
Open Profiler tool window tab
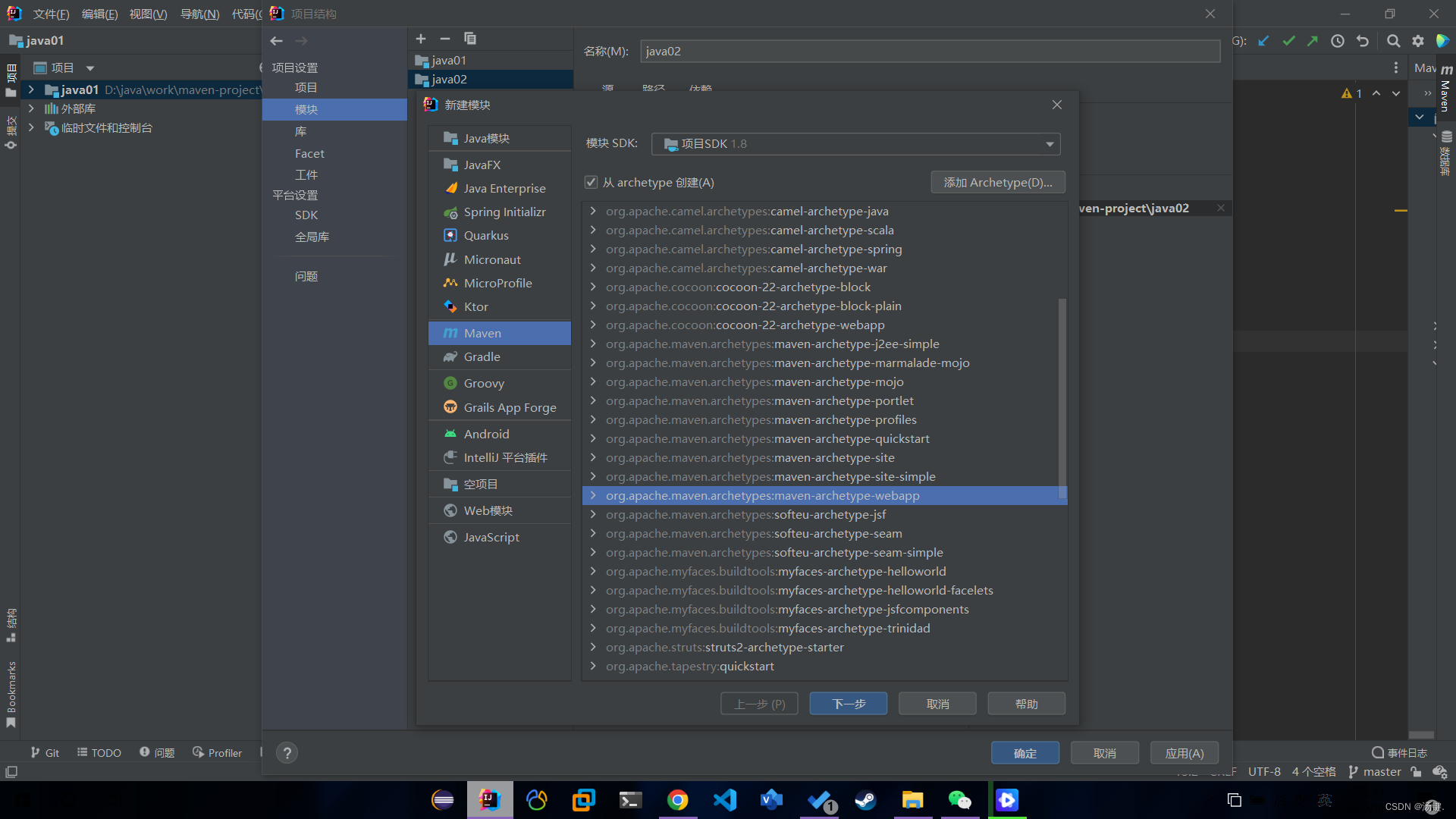click(218, 752)
